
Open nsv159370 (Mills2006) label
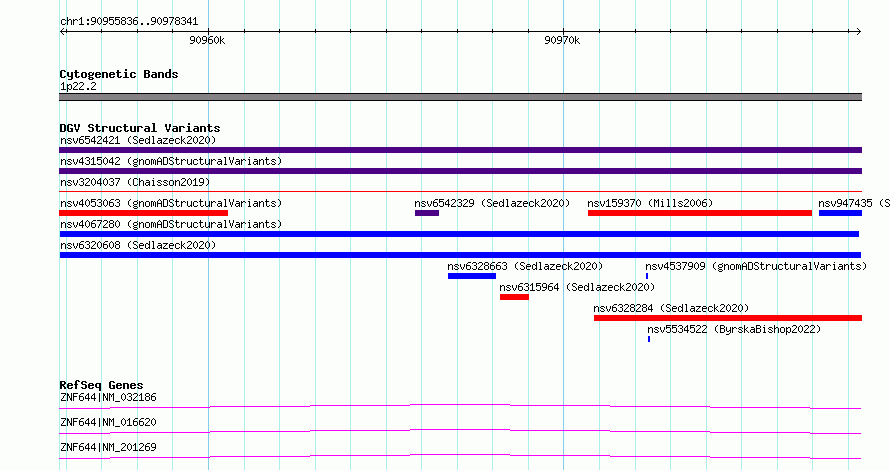coord(650,203)
